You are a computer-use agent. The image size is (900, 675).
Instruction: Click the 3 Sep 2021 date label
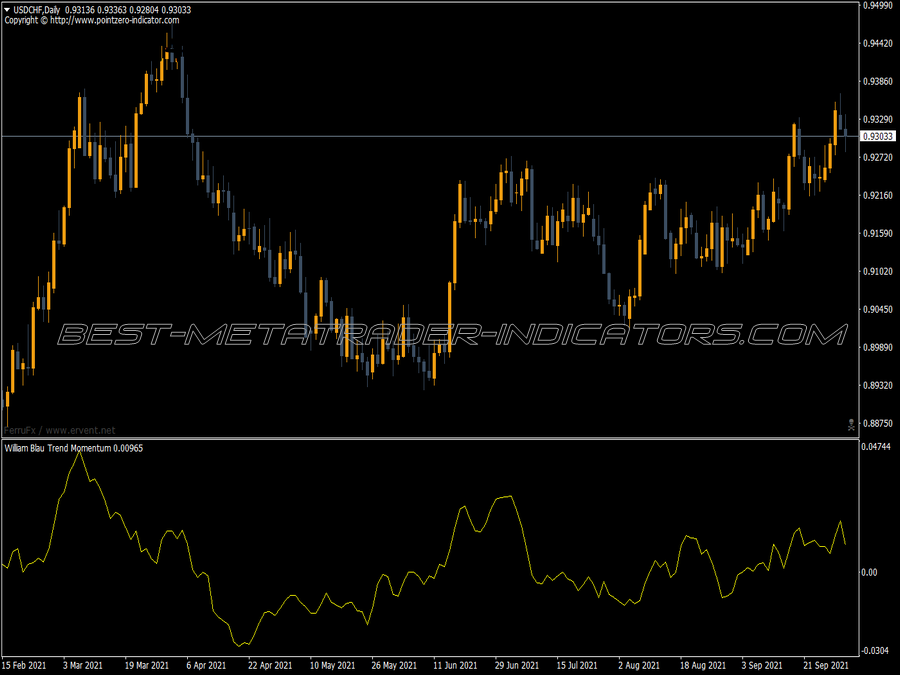tap(762, 665)
